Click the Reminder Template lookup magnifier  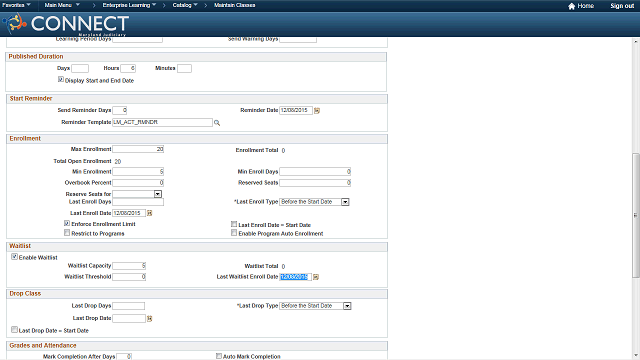pyautogui.click(x=217, y=123)
